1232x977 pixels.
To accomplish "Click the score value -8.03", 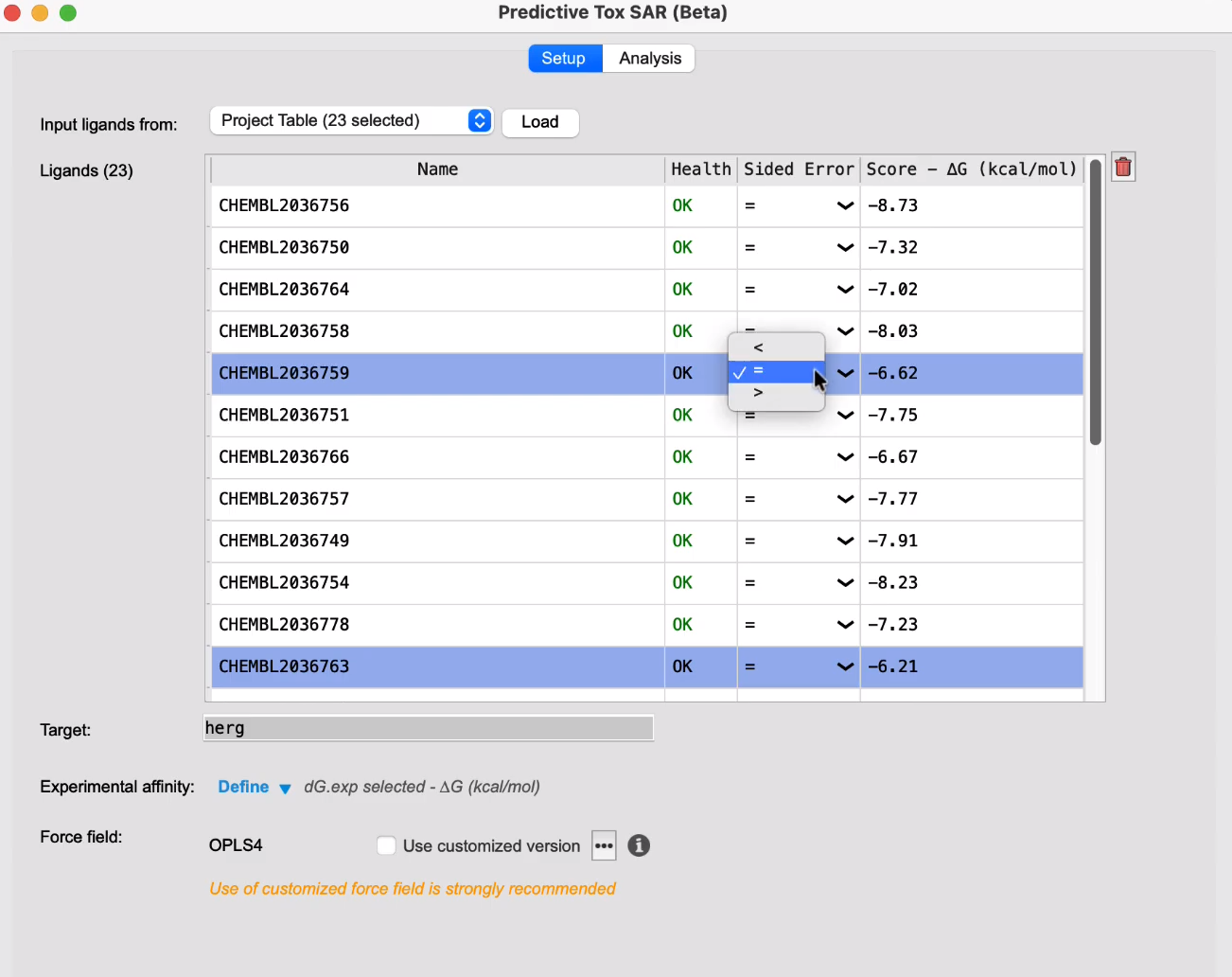I will [x=892, y=331].
